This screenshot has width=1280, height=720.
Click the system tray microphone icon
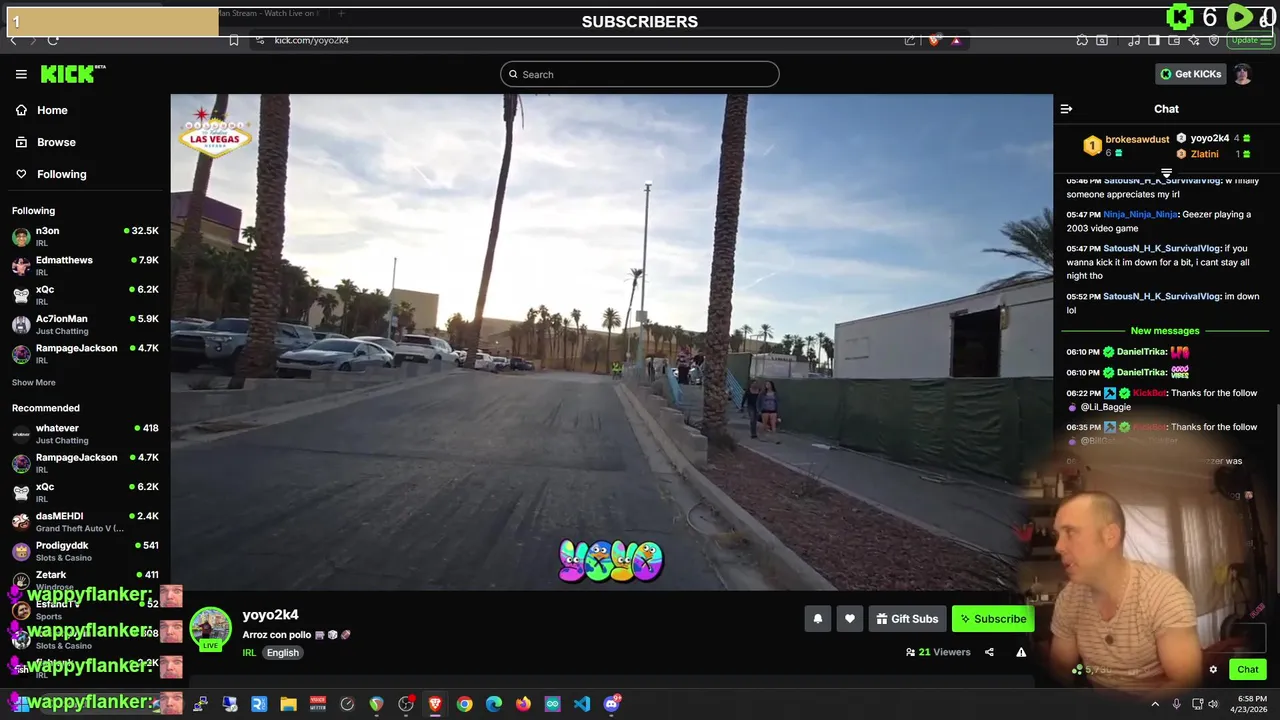(x=1176, y=704)
